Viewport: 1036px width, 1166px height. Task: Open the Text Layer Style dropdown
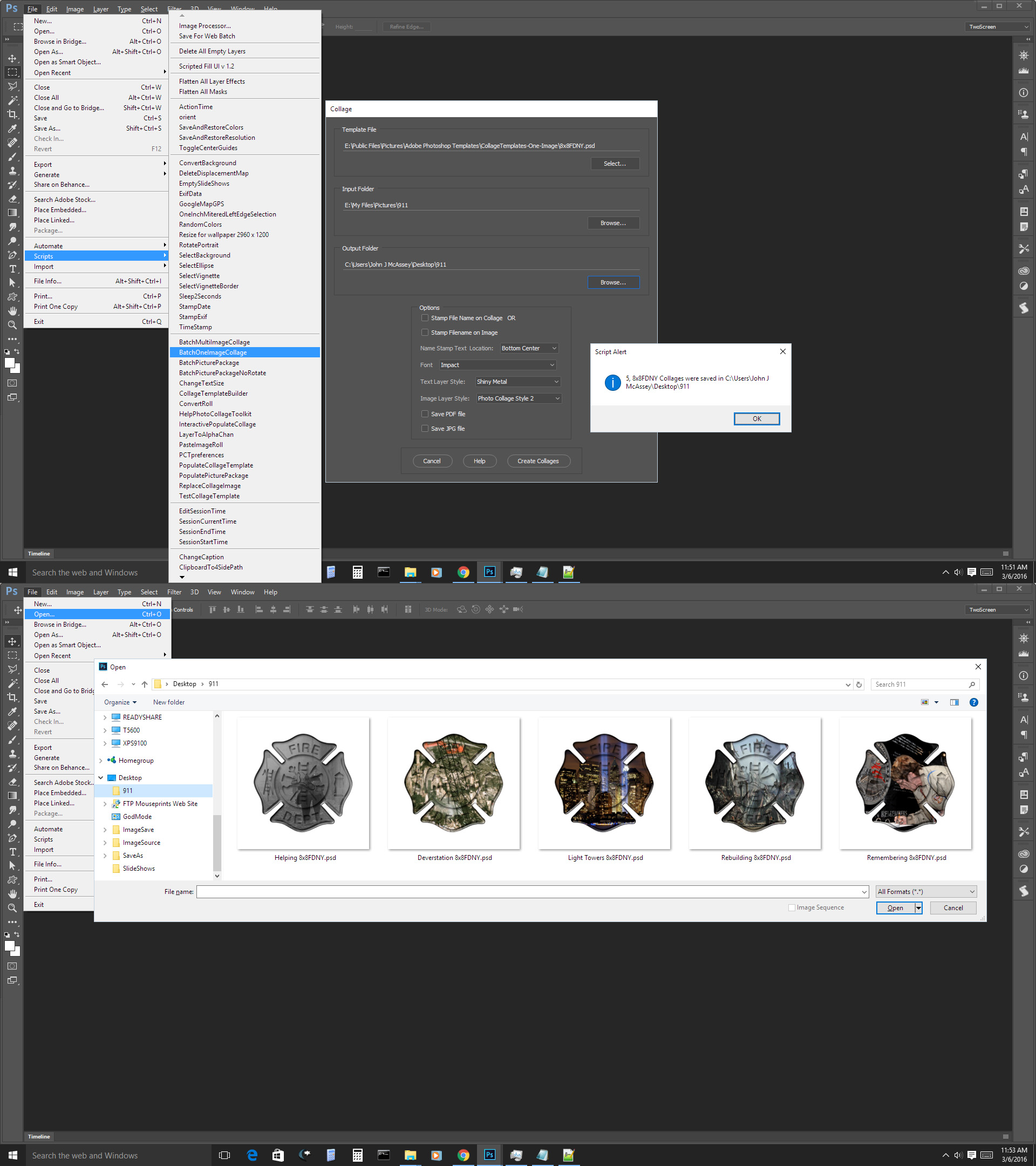[517, 382]
